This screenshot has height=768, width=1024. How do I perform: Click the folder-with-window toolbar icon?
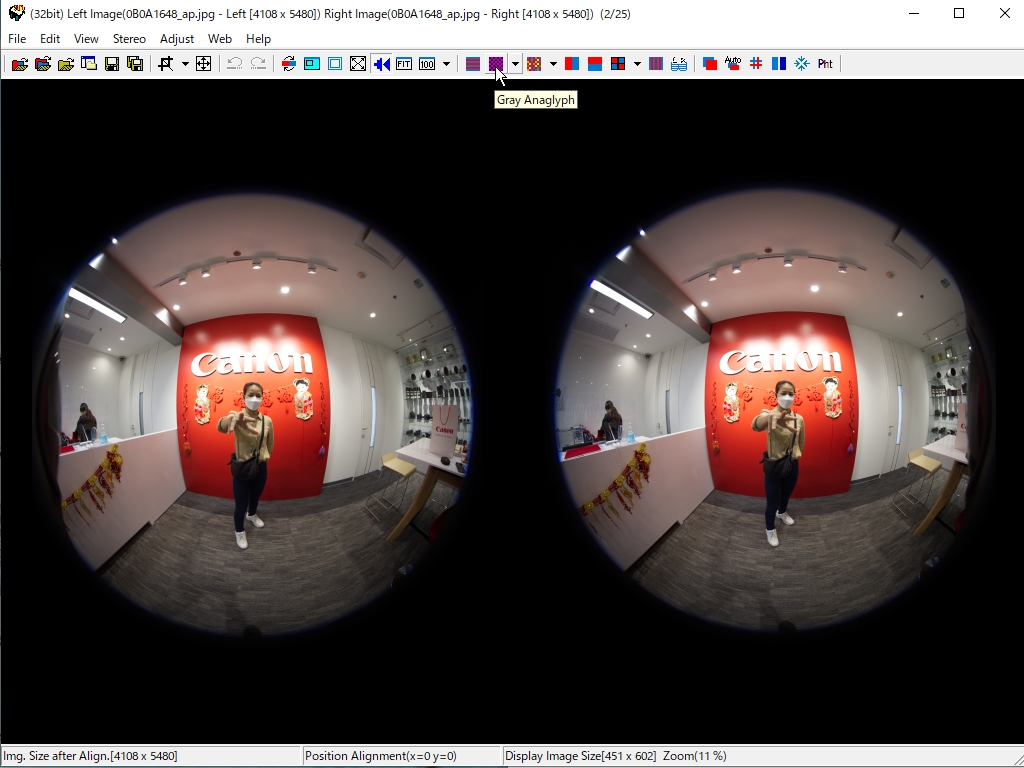(89, 63)
